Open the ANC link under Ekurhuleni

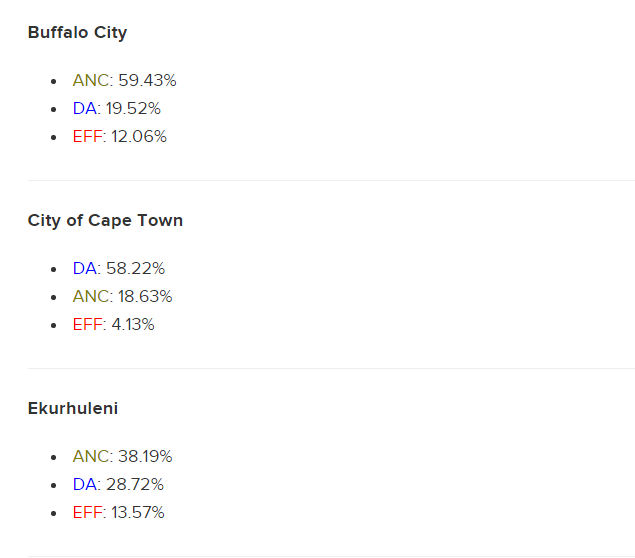coord(91,456)
